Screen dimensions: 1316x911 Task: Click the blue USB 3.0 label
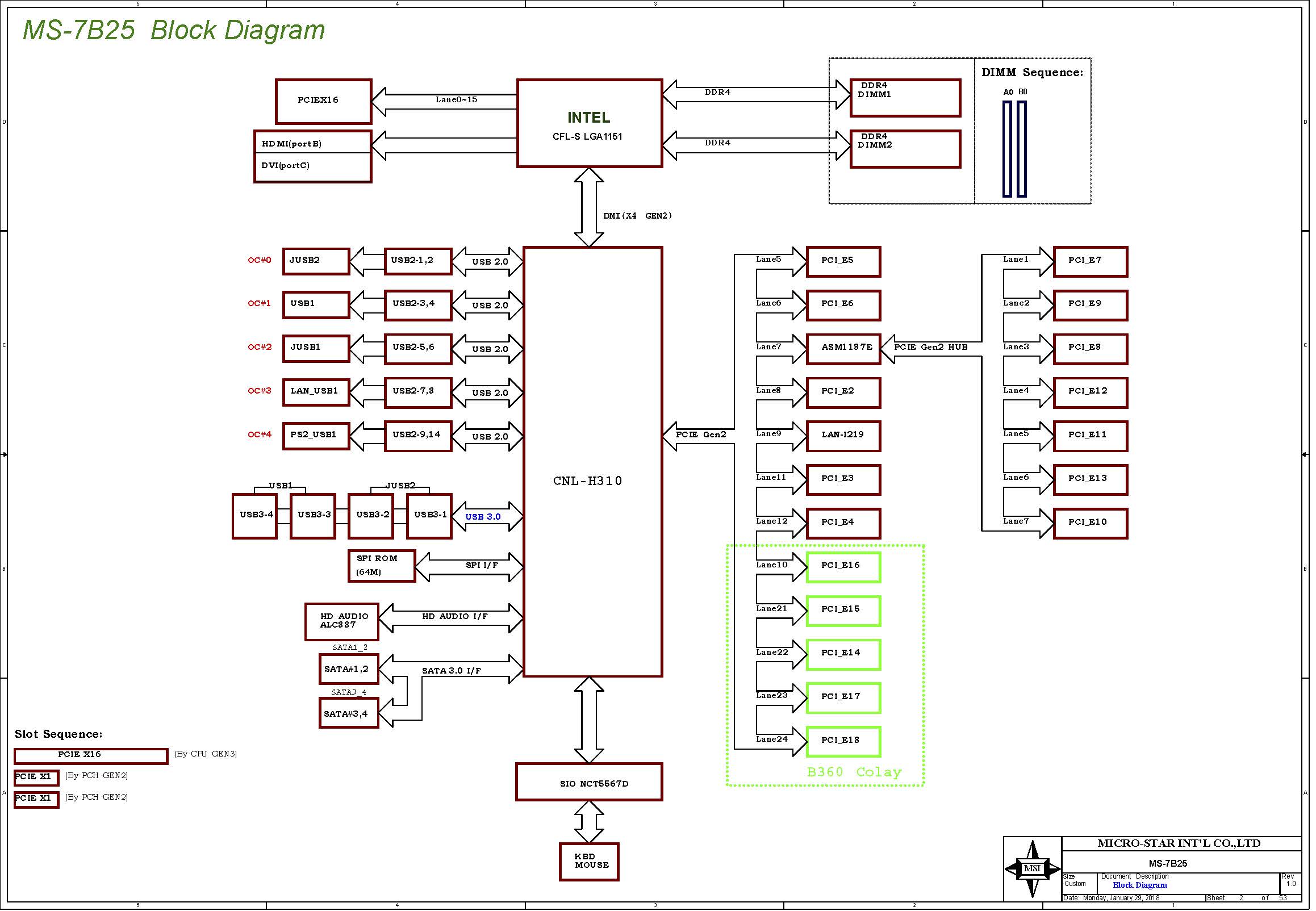483,517
